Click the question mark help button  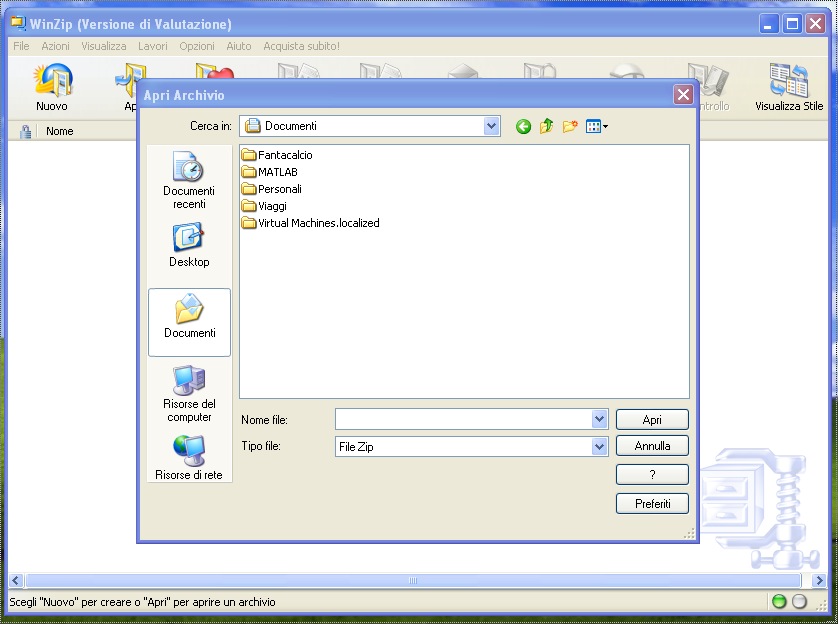click(652, 475)
